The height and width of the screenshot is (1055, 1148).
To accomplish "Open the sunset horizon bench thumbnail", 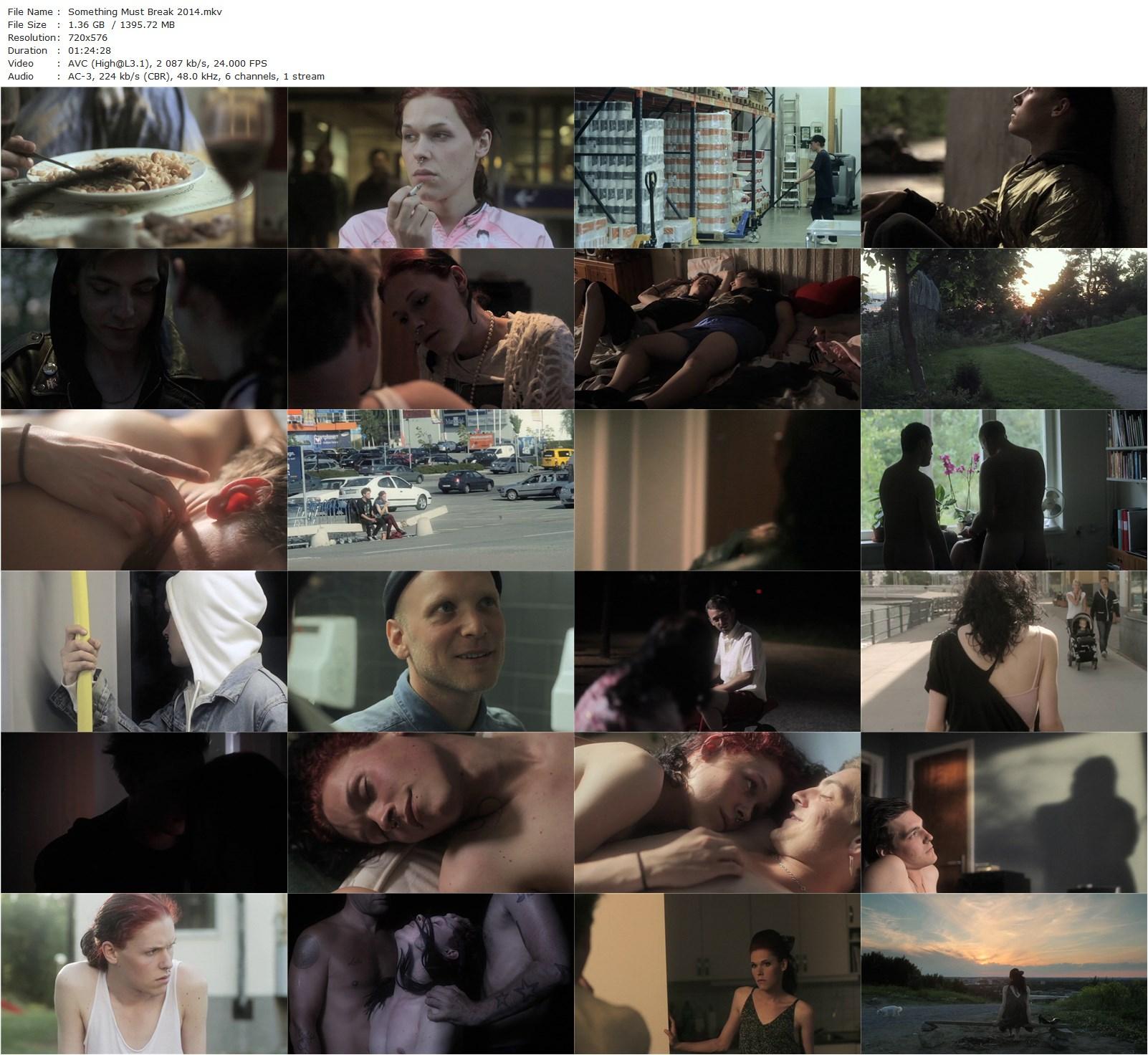I will click(x=1003, y=973).
